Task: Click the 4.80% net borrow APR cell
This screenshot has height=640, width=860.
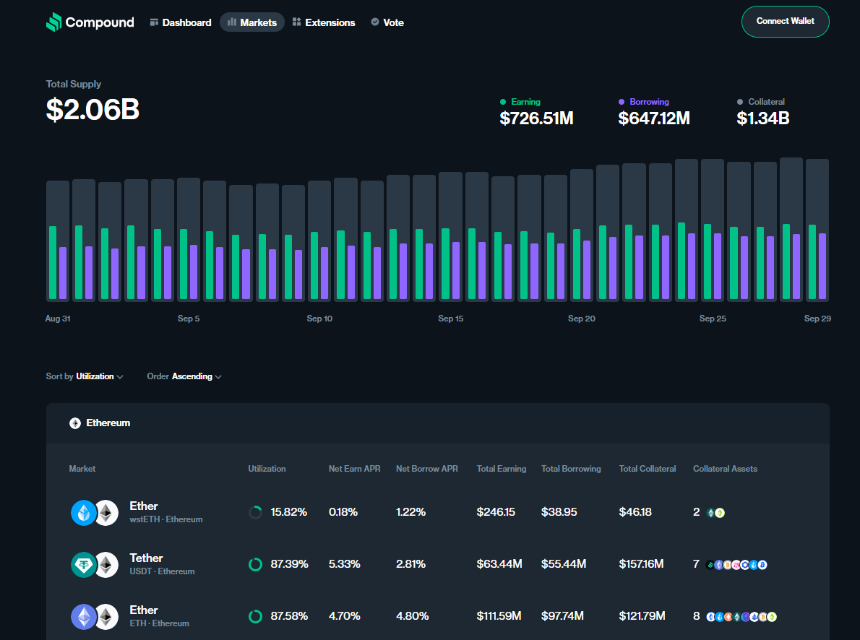Action: pyautogui.click(x=412, y=616)
